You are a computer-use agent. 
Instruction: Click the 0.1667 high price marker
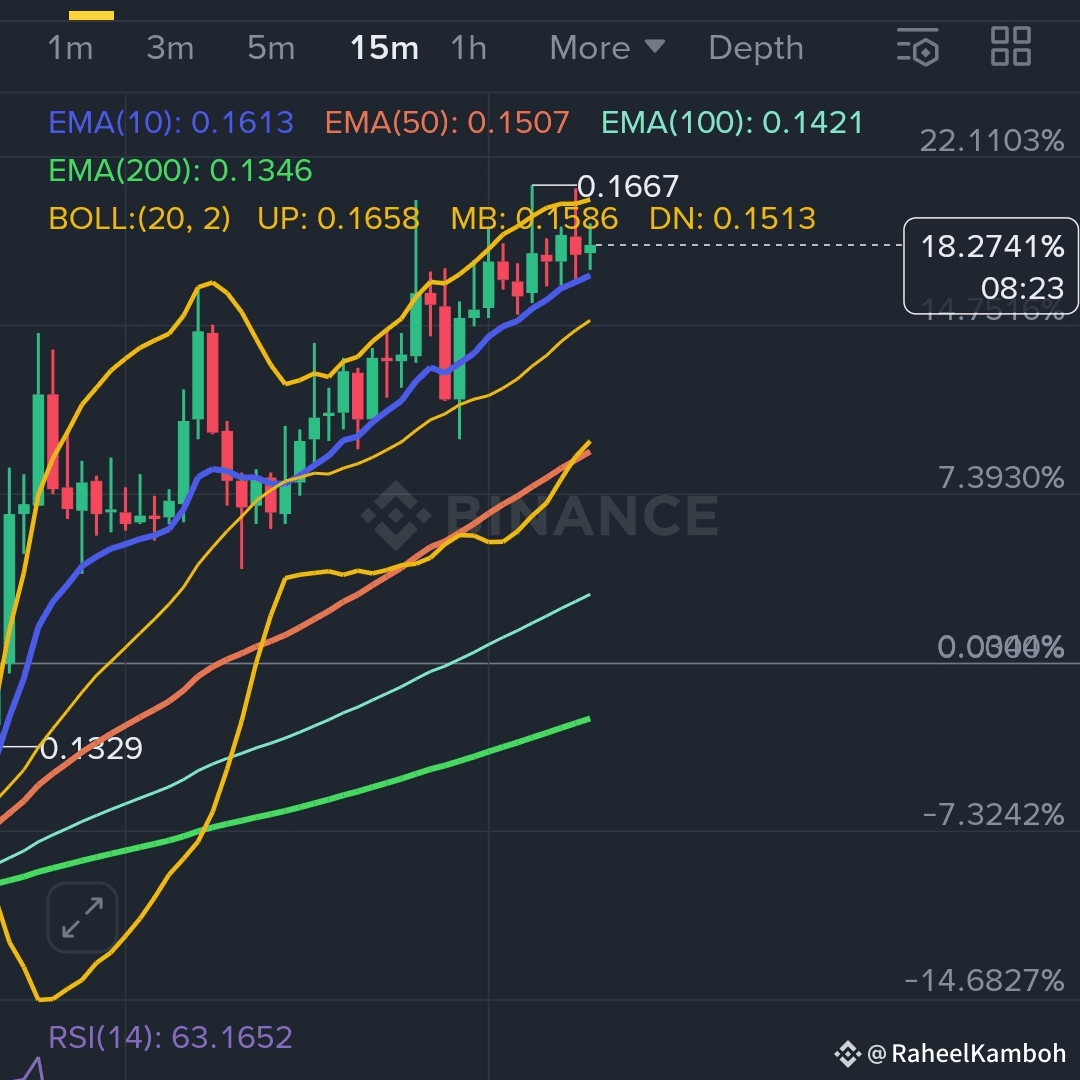point(627,187)
